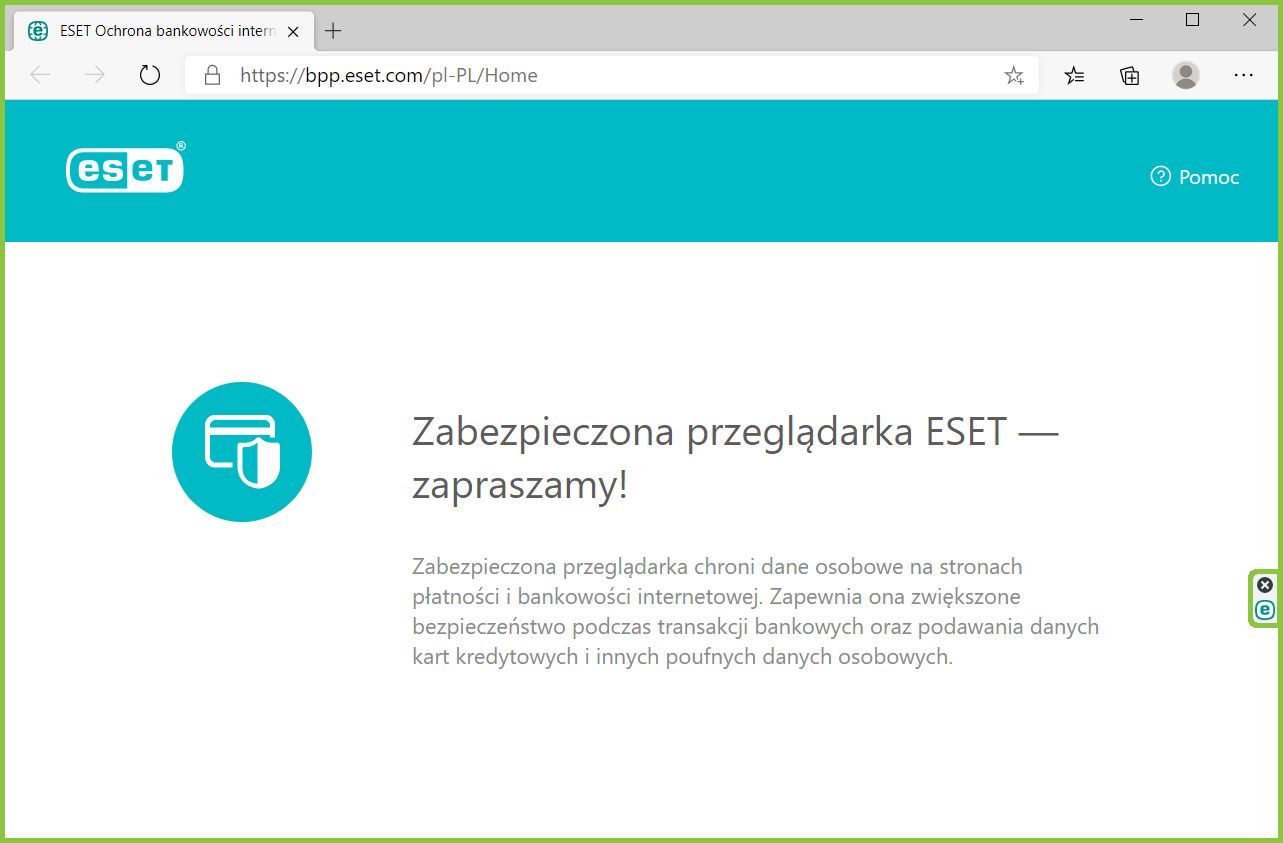Image resolution: width=1283 pixels, height=843 pixels.
Task: Go forward to the next page
Action: [95, 75]
